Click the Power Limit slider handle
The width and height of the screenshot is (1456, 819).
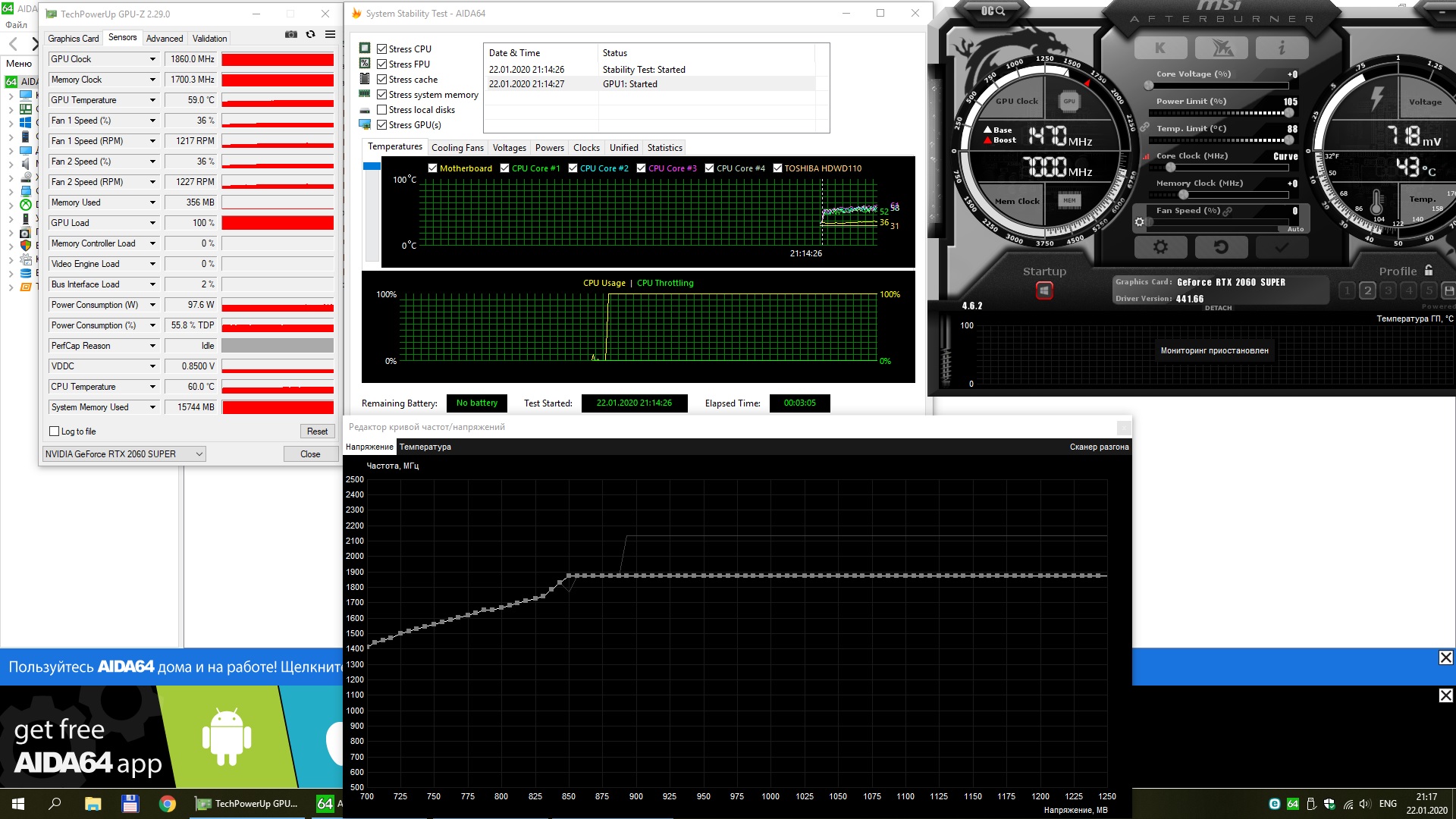[x=1288, y=113]
